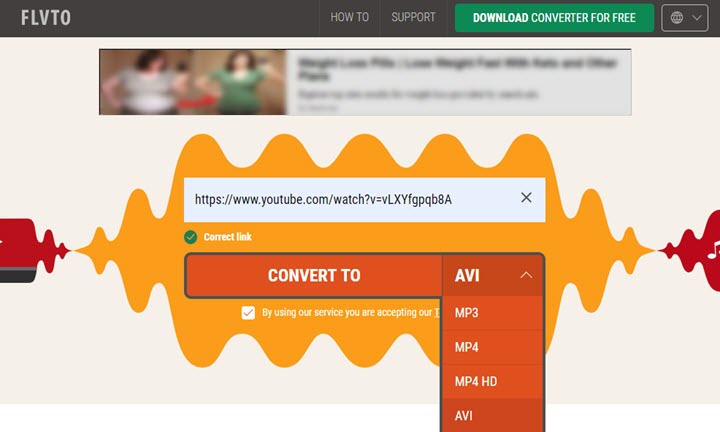Open the weight loss ad banner image
The width and height of the screenshot is (720, 432).
(x=193, y=82)
